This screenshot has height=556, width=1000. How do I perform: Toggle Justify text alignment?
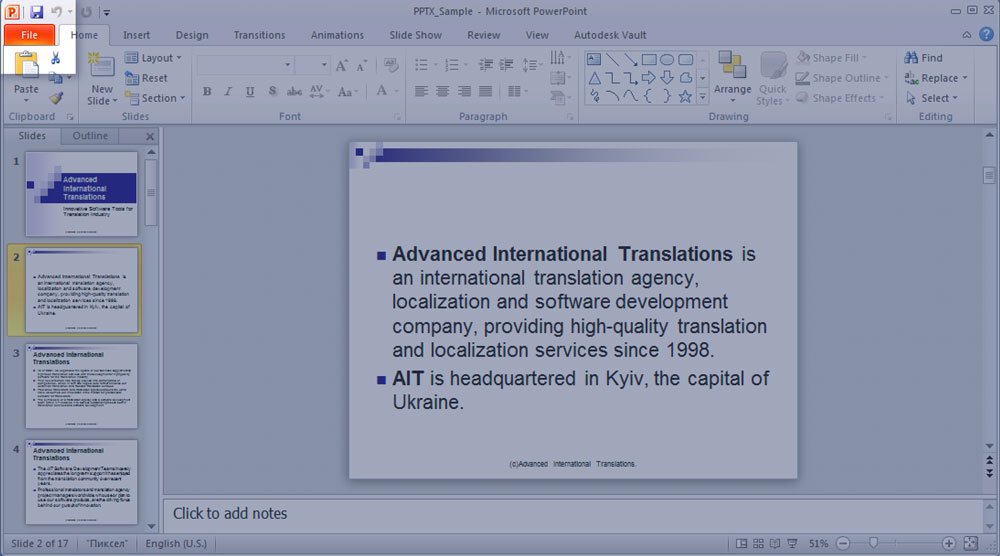click(x=486, y=91)
